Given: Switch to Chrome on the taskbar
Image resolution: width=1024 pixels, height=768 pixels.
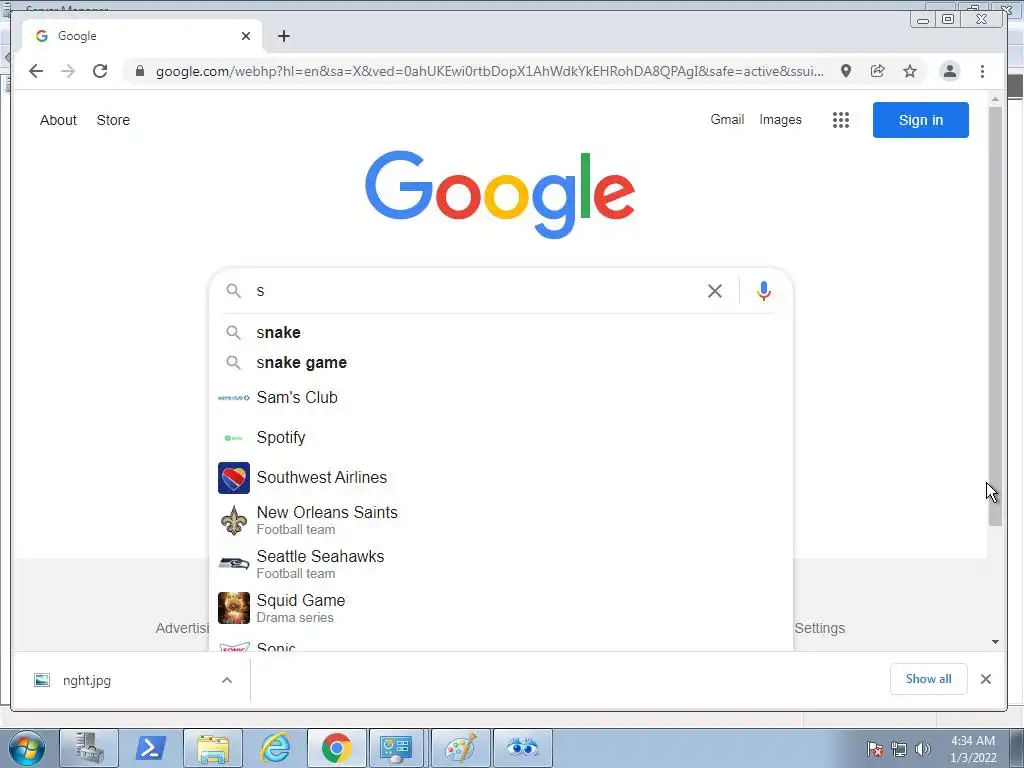Looking at the screenshot, I should tap(336, 748).
